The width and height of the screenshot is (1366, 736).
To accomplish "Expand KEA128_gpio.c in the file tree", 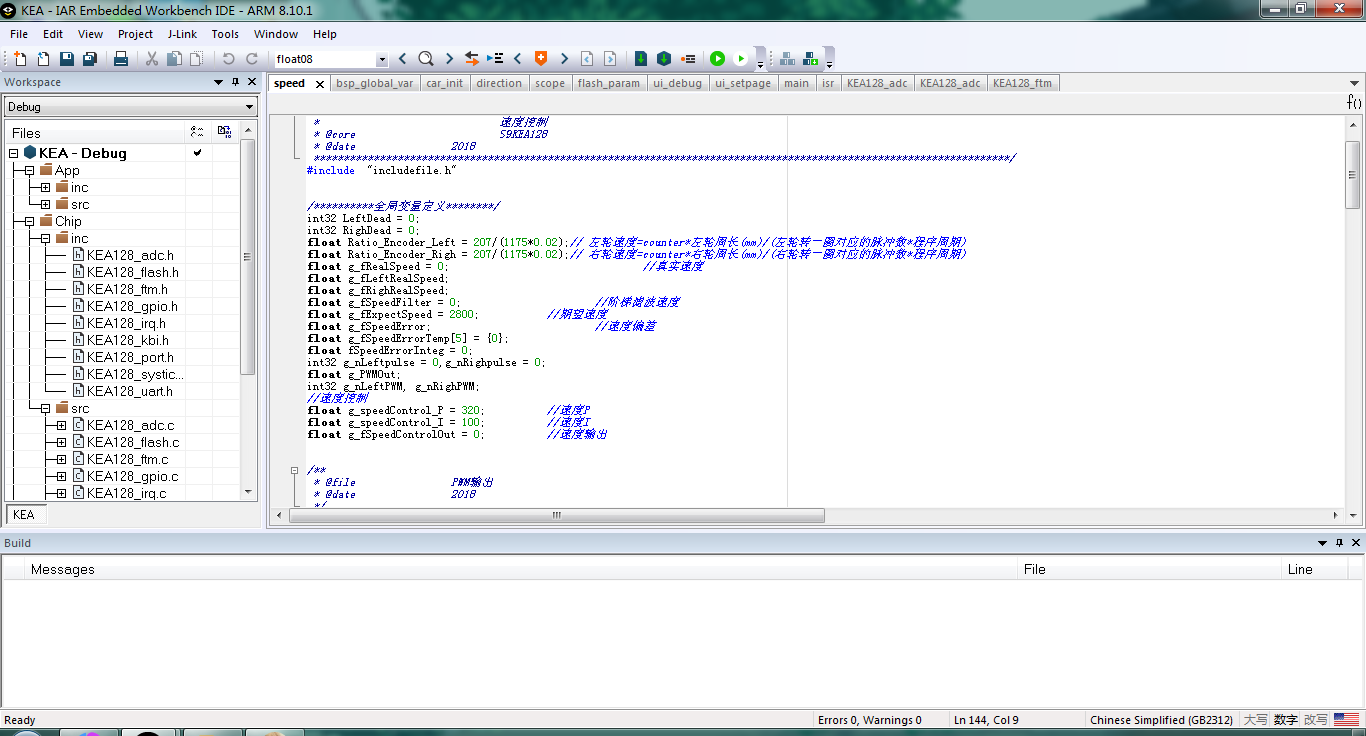I will (62, 477).
